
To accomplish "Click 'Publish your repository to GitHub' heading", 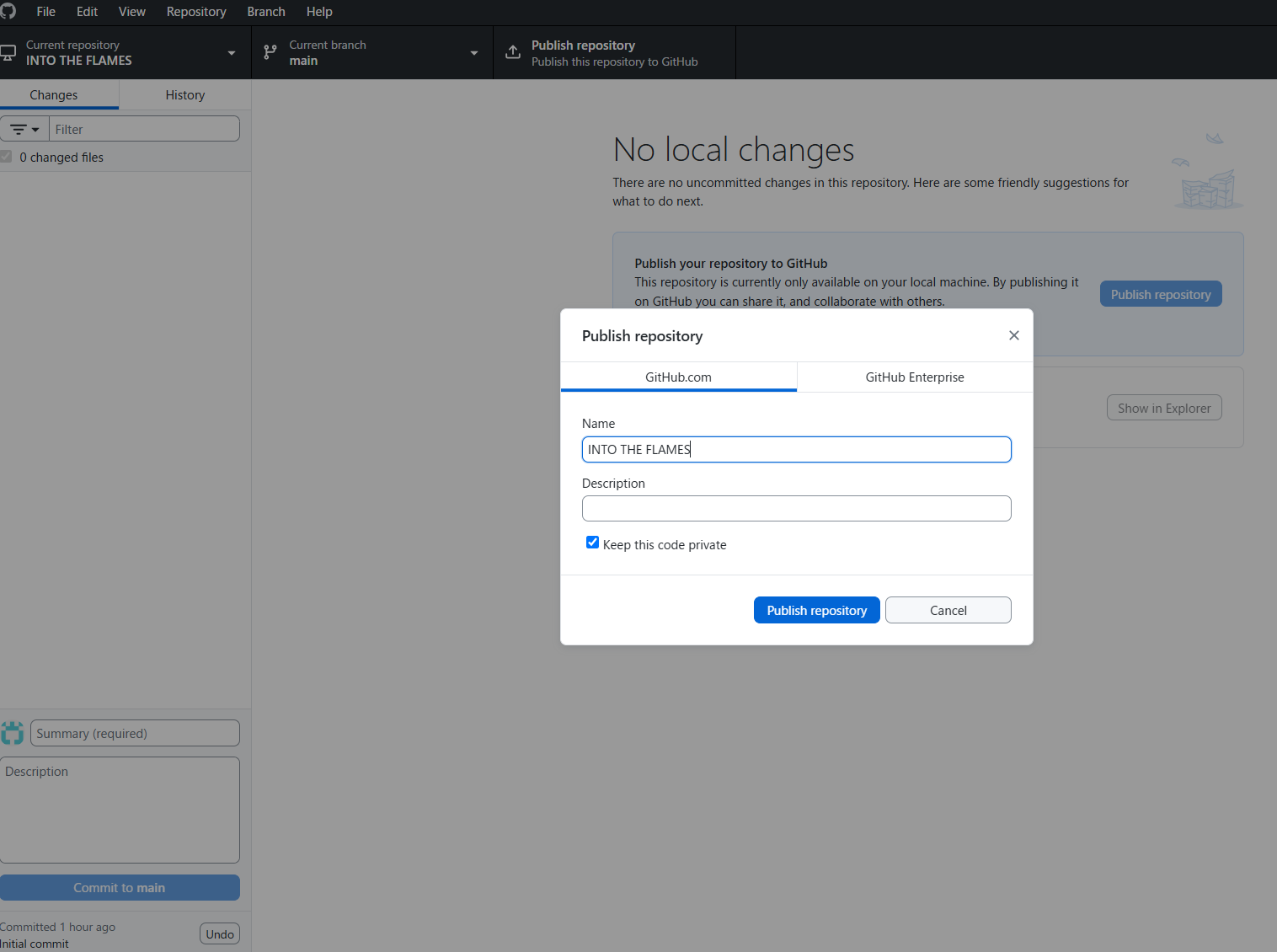I will 731,264.
